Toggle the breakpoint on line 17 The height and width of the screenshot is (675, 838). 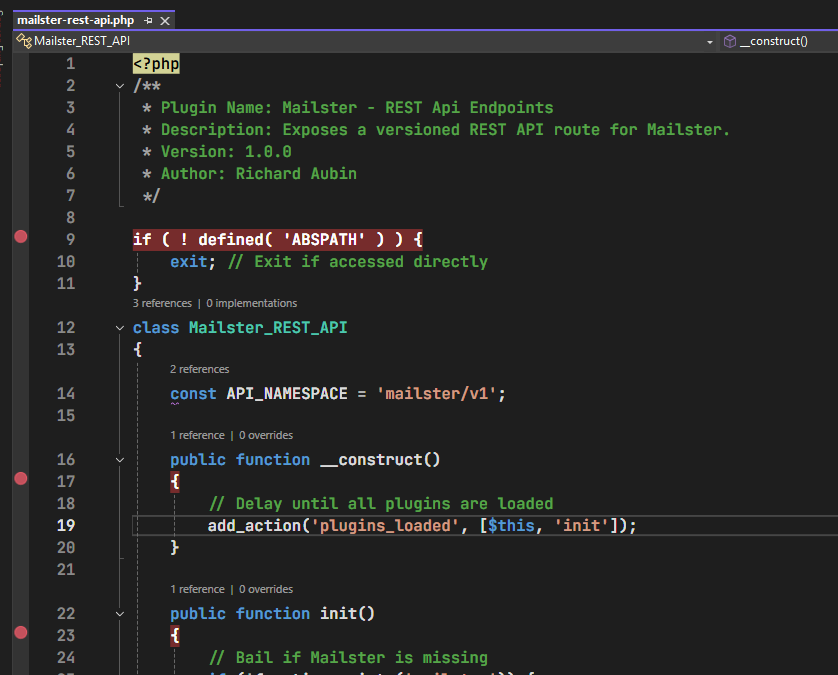click(20, 480)
